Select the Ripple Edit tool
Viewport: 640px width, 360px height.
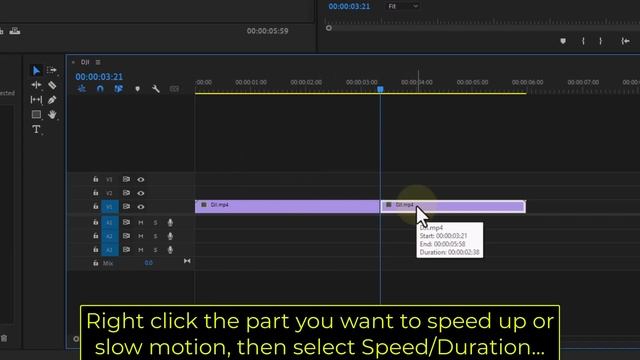coord(36,85)
